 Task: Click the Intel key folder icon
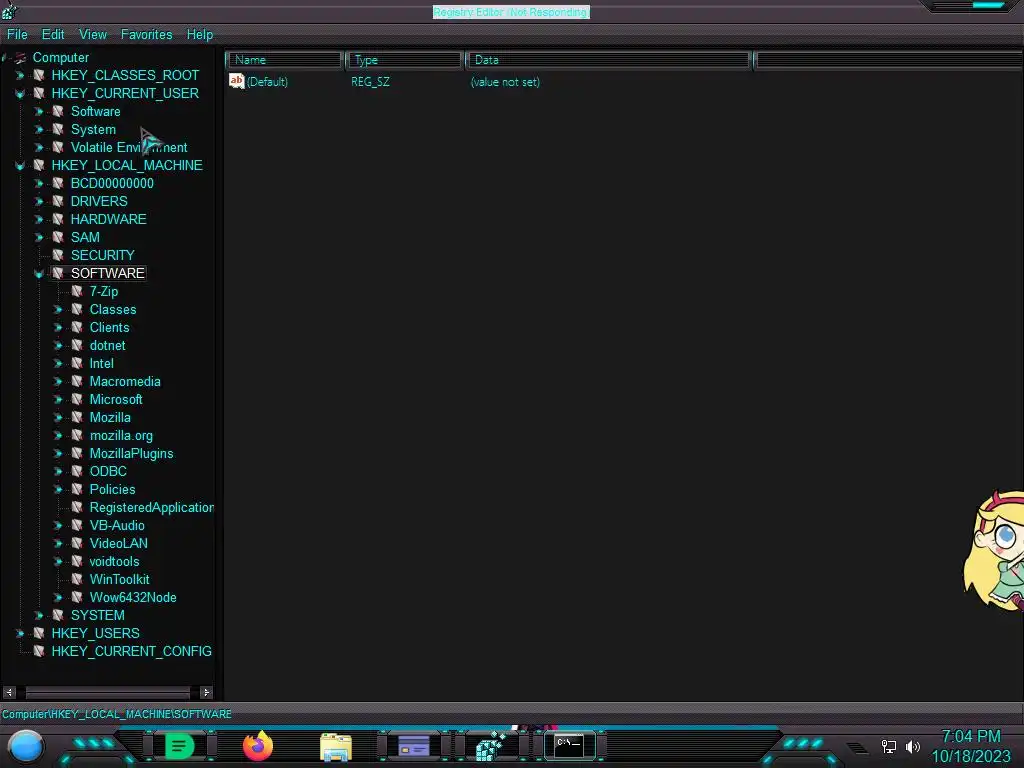click(77, 363)
